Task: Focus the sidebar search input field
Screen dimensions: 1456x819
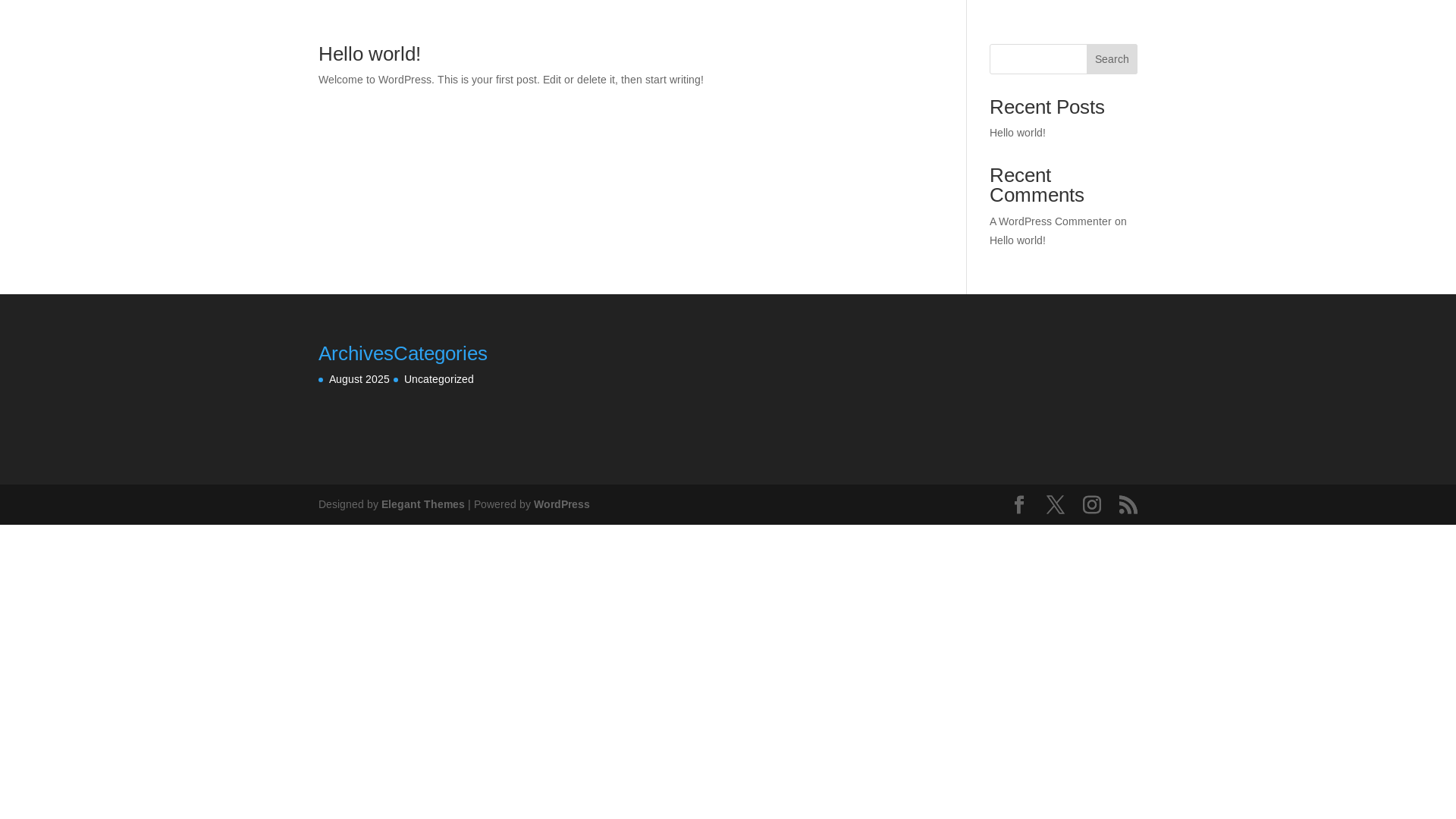Action: click(x=1038, y=59)
